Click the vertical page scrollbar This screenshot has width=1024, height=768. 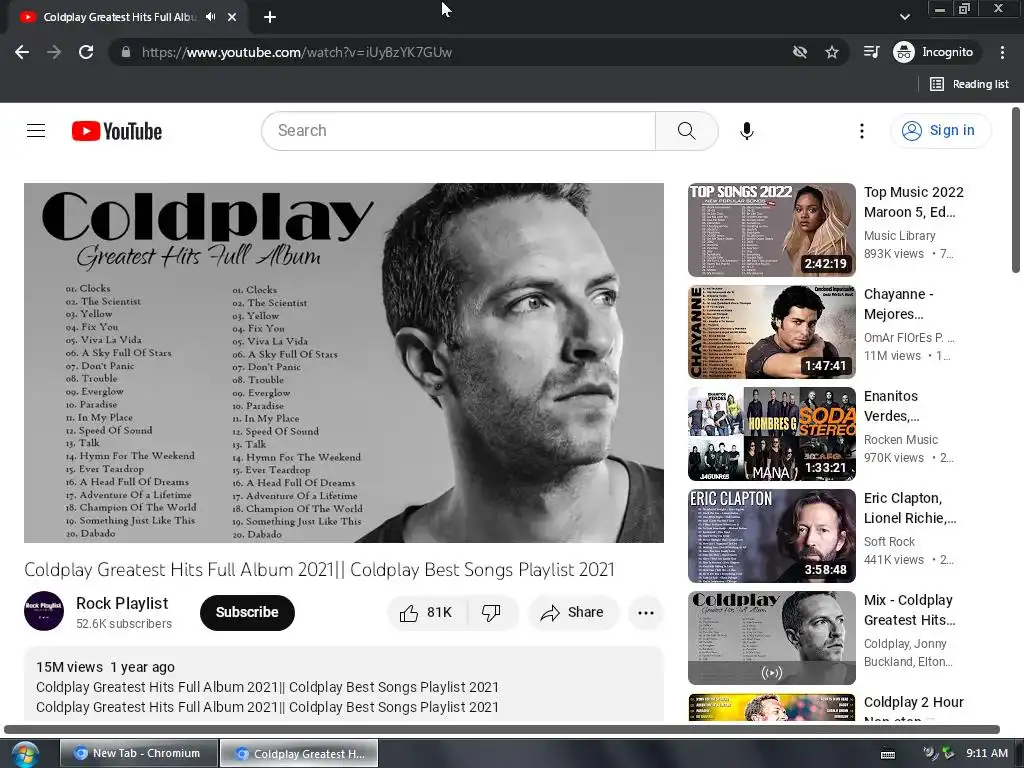(1016, 189)
